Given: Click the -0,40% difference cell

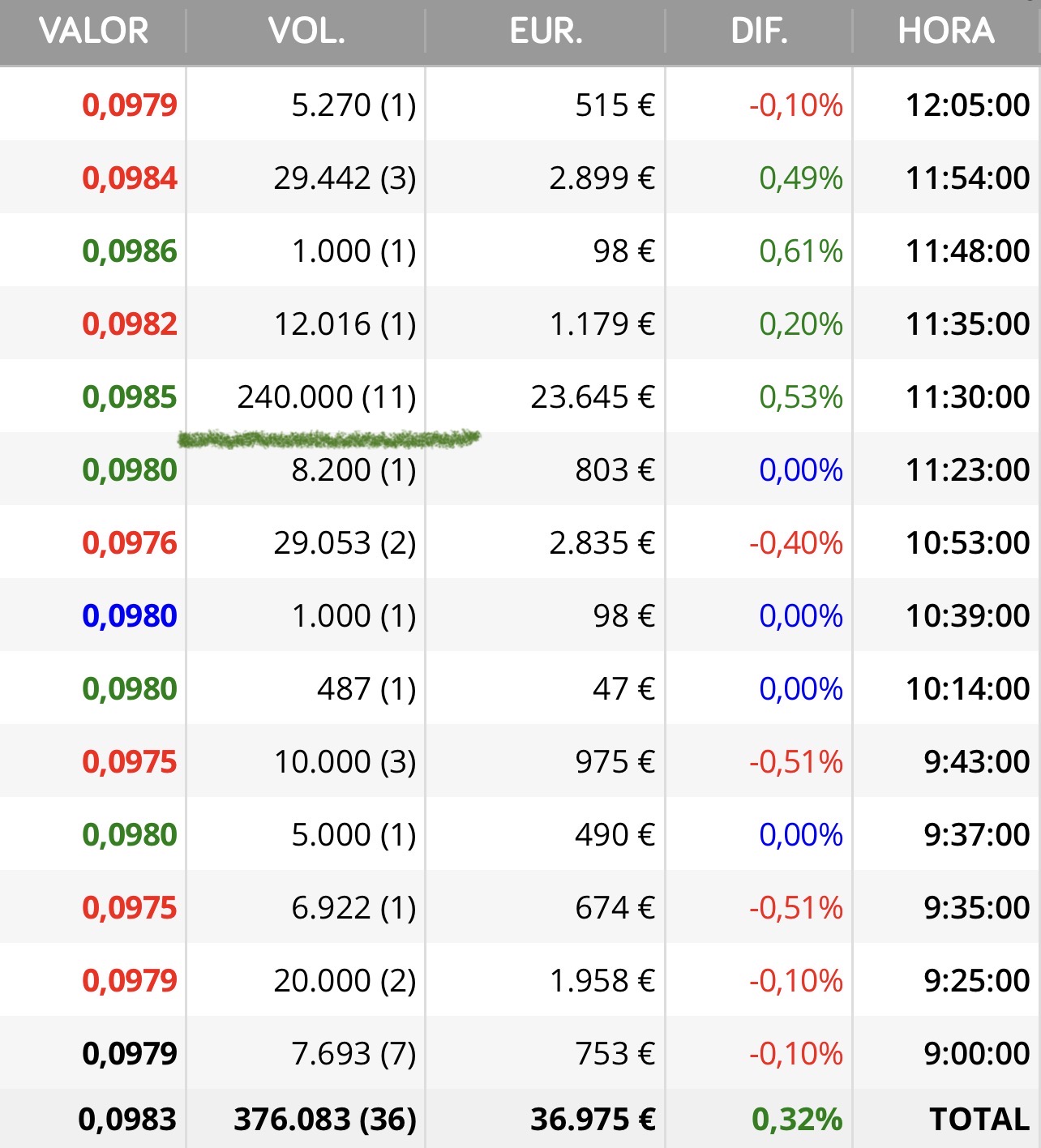Looking at the screenshot, I should [x=795, y=543].
